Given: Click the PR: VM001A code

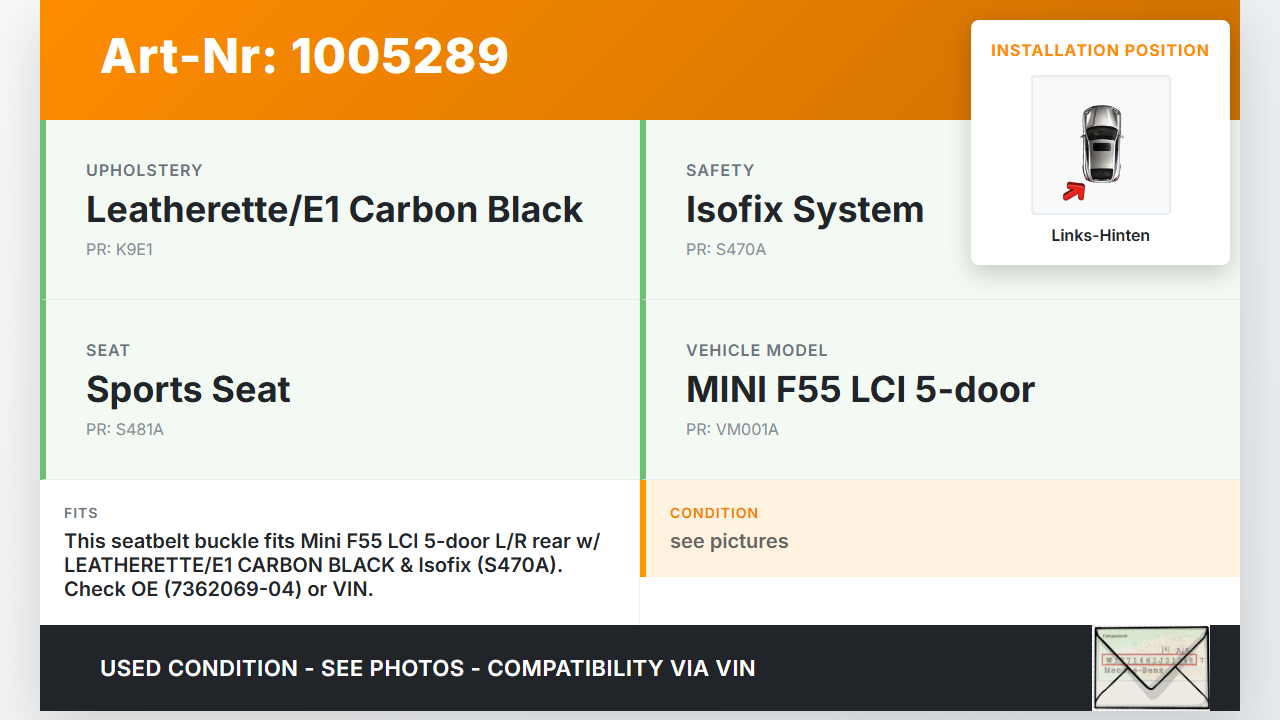Looking at the screenshot, I should tap(732, 430).
